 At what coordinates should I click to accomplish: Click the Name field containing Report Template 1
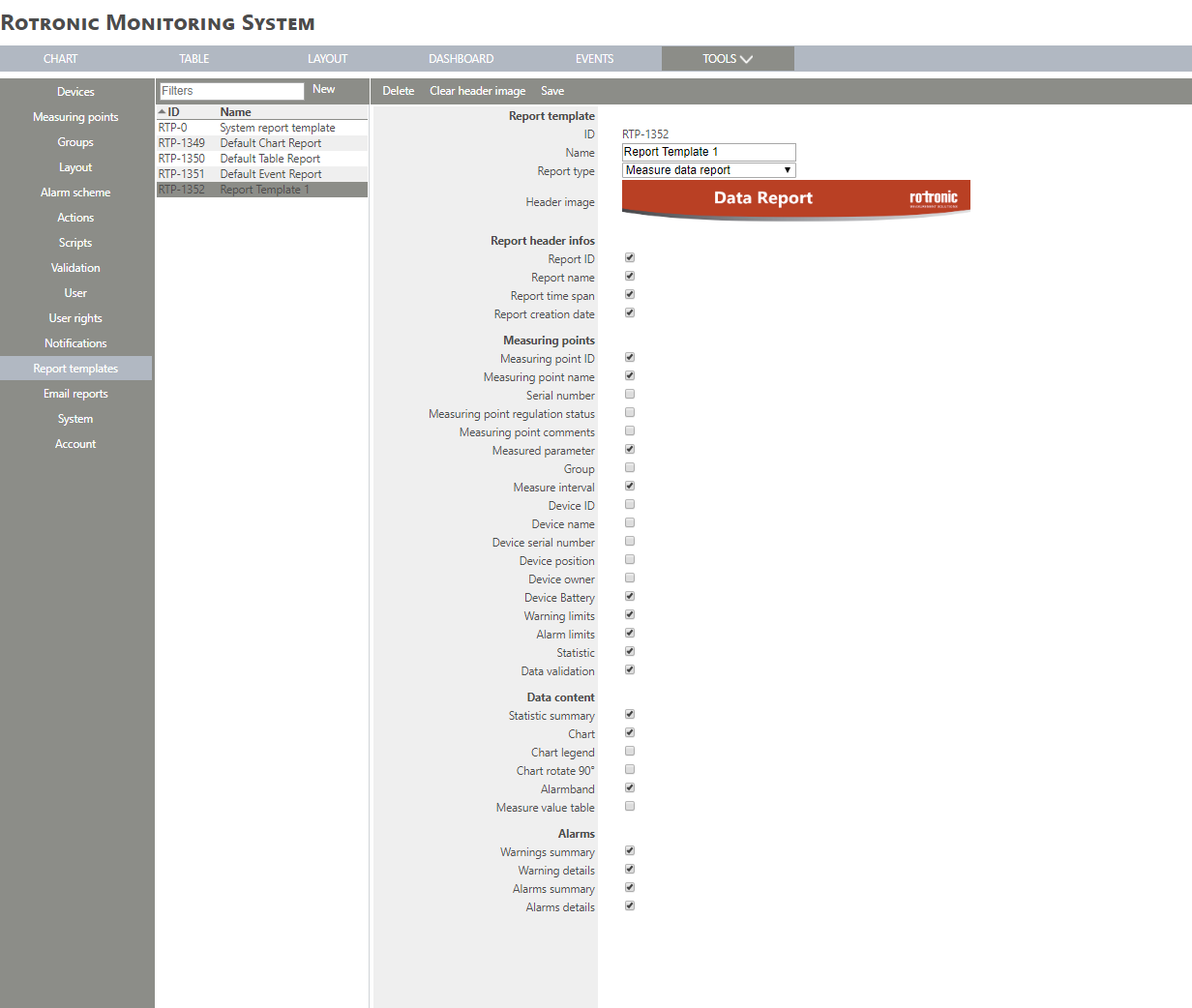708,152
